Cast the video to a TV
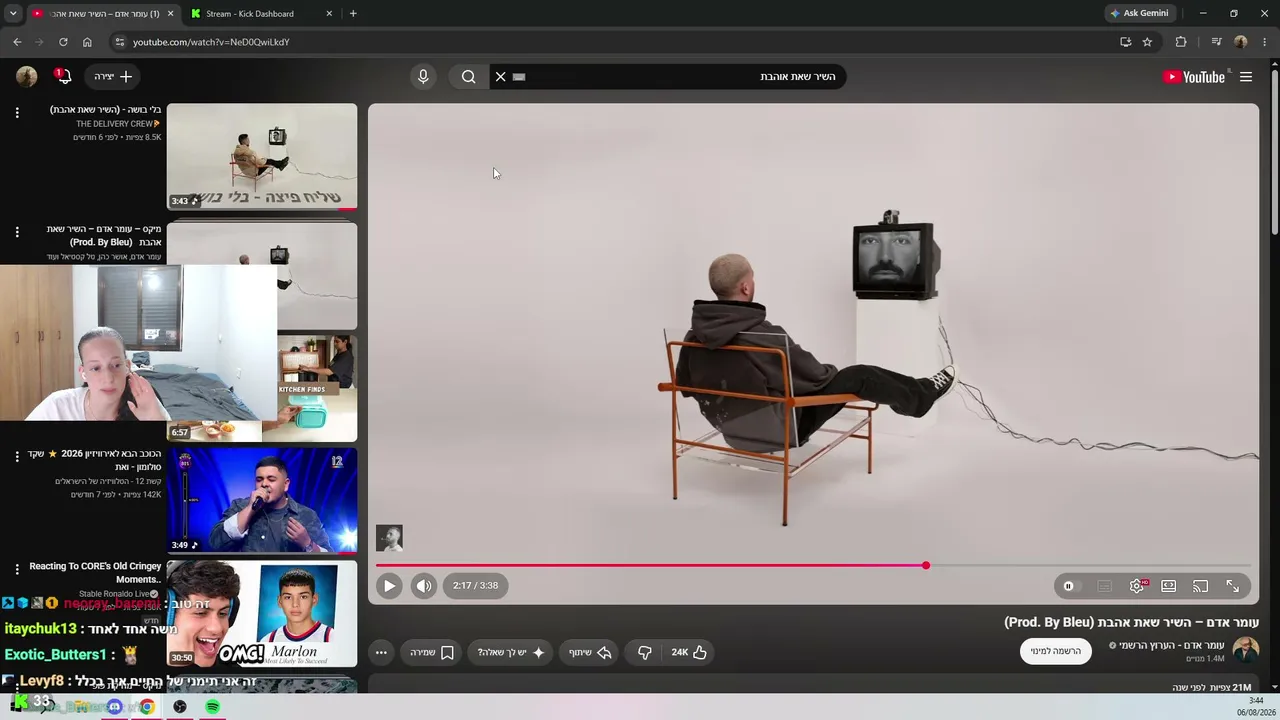This screenshot has height=720, width=1280. coord(1200,586)
